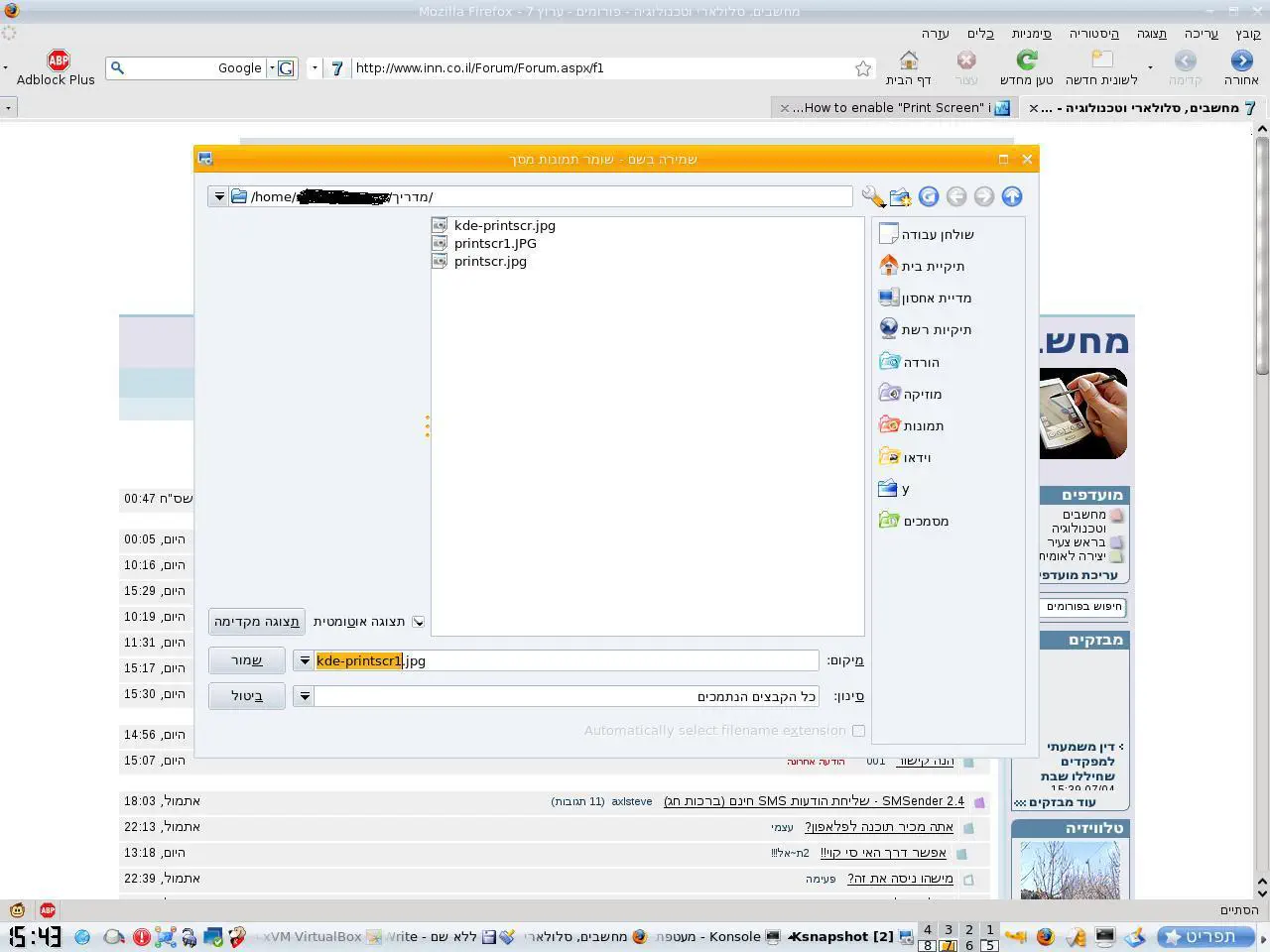Image resolution: width=1270 pixels, height=952 pixels.
Task: Click the create new folder icon
Action: pos(900,196)
